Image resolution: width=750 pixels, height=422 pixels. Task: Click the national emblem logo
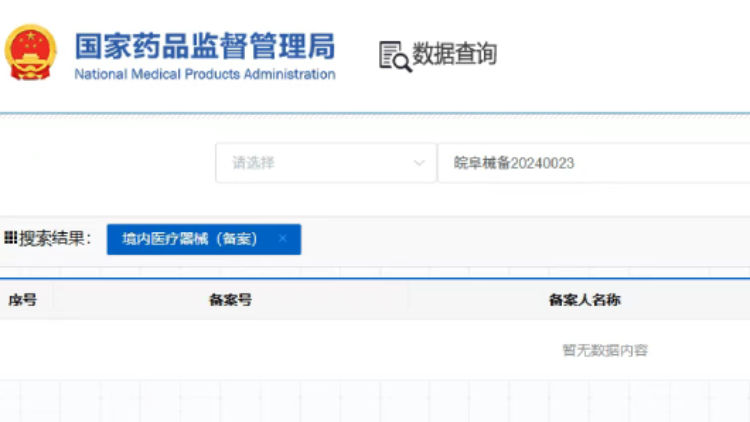click(31, 53)
